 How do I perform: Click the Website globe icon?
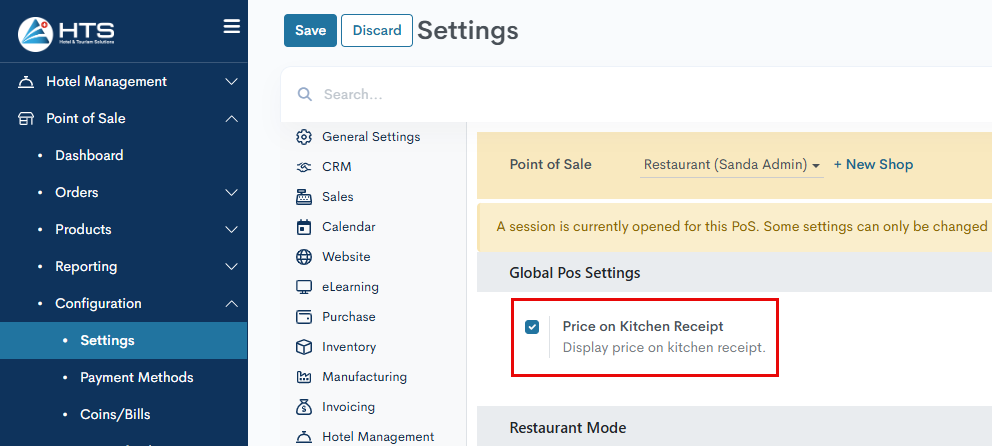pos(304,257)
